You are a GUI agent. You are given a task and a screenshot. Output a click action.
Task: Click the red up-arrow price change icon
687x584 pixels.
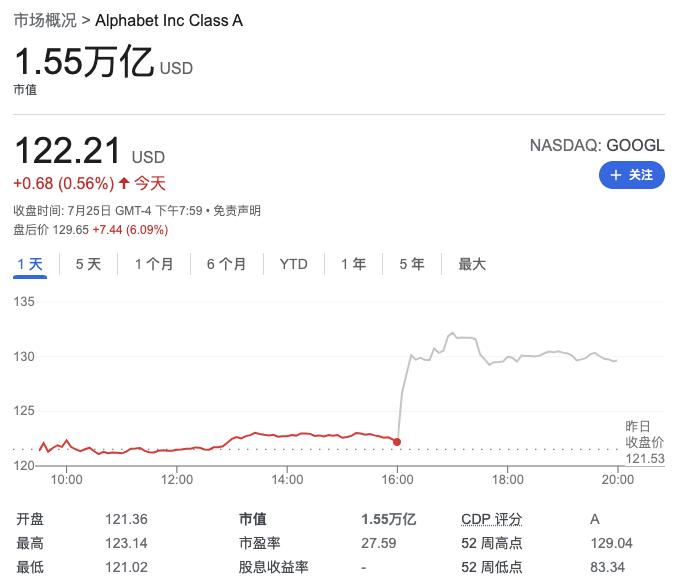pos(124,183)
